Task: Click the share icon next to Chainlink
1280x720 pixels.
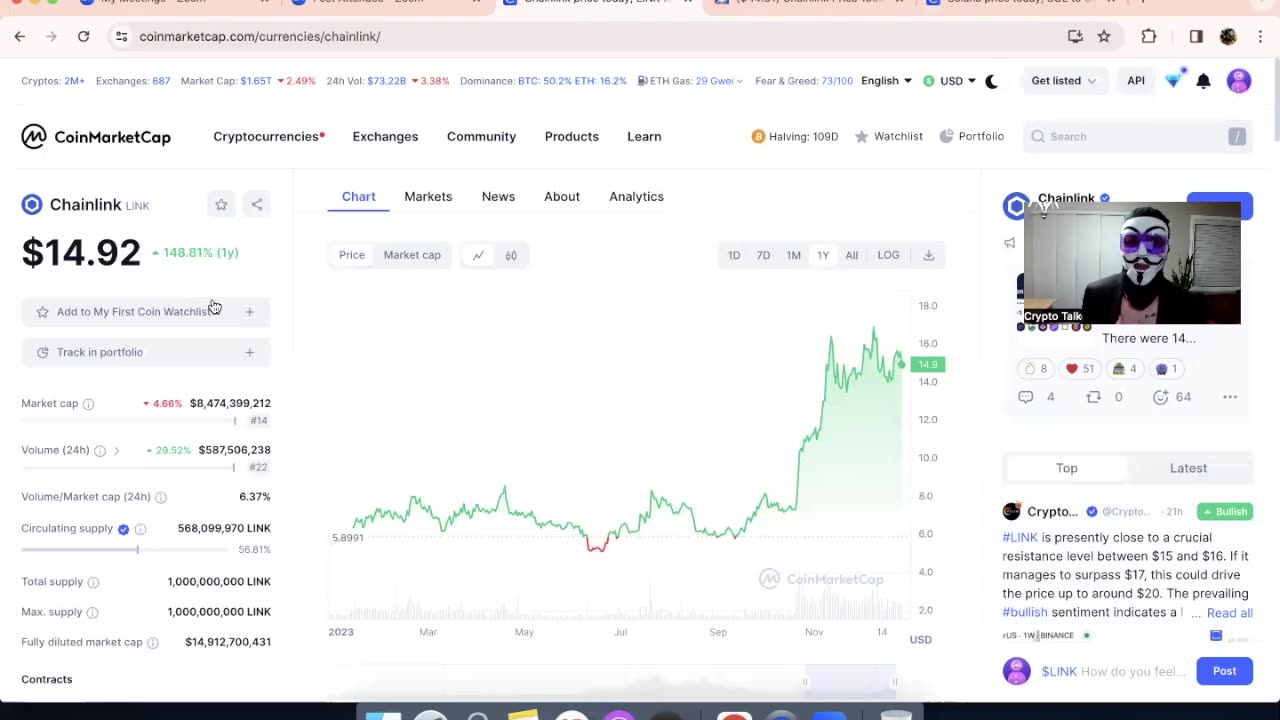Action: point(257,205)
